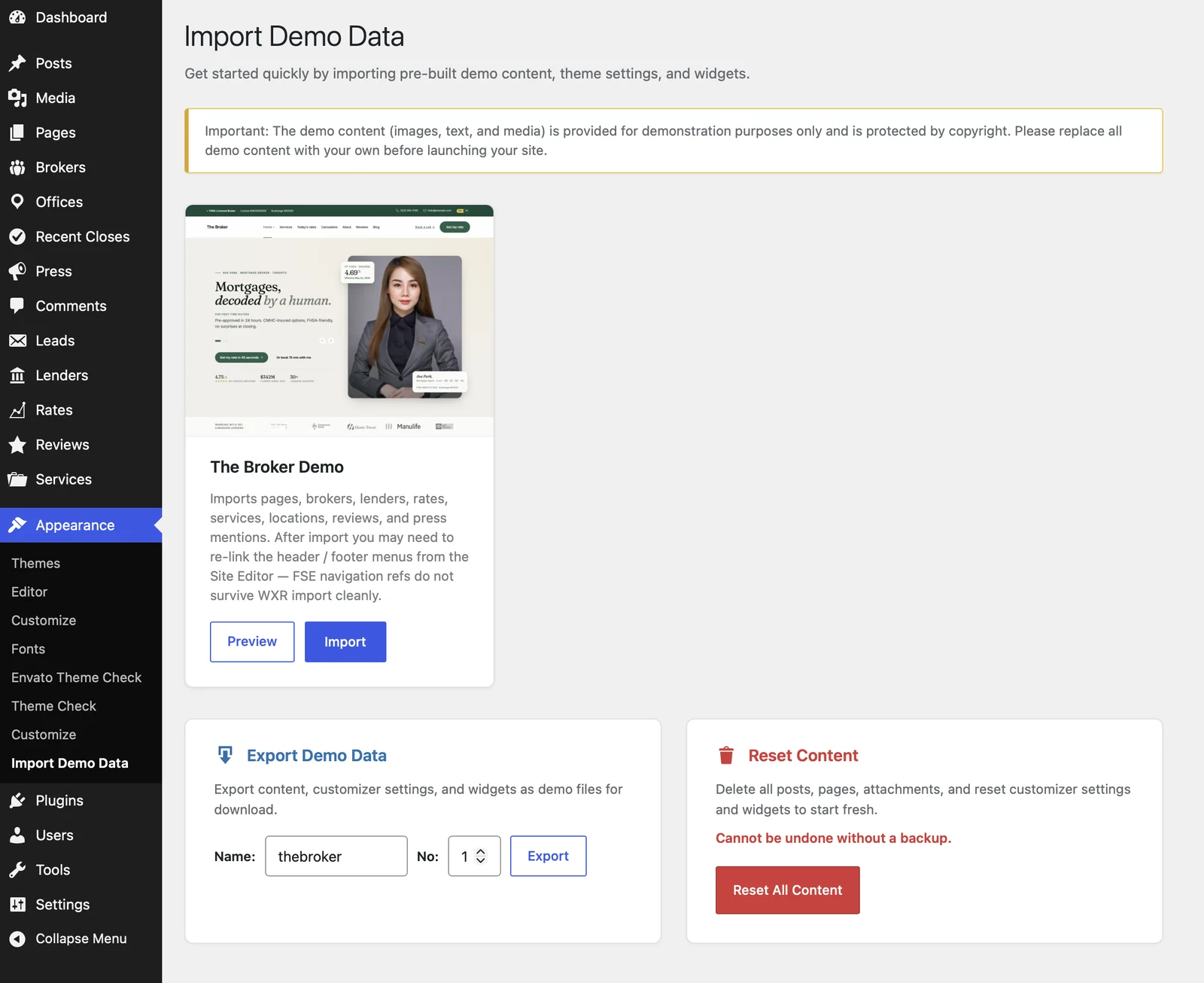
Task: Click the Name field containing thebroker
Action: (x=336, y=856)
